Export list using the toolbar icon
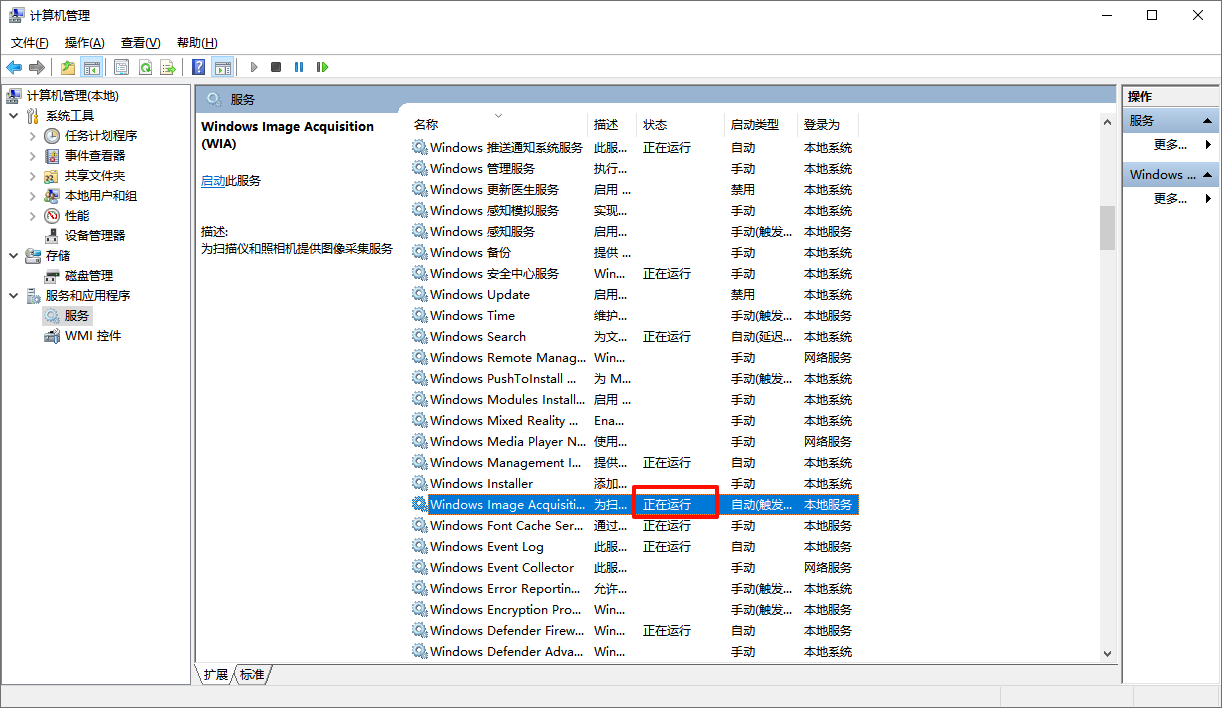The image size is (1222, 708). [x=168, y=67]
